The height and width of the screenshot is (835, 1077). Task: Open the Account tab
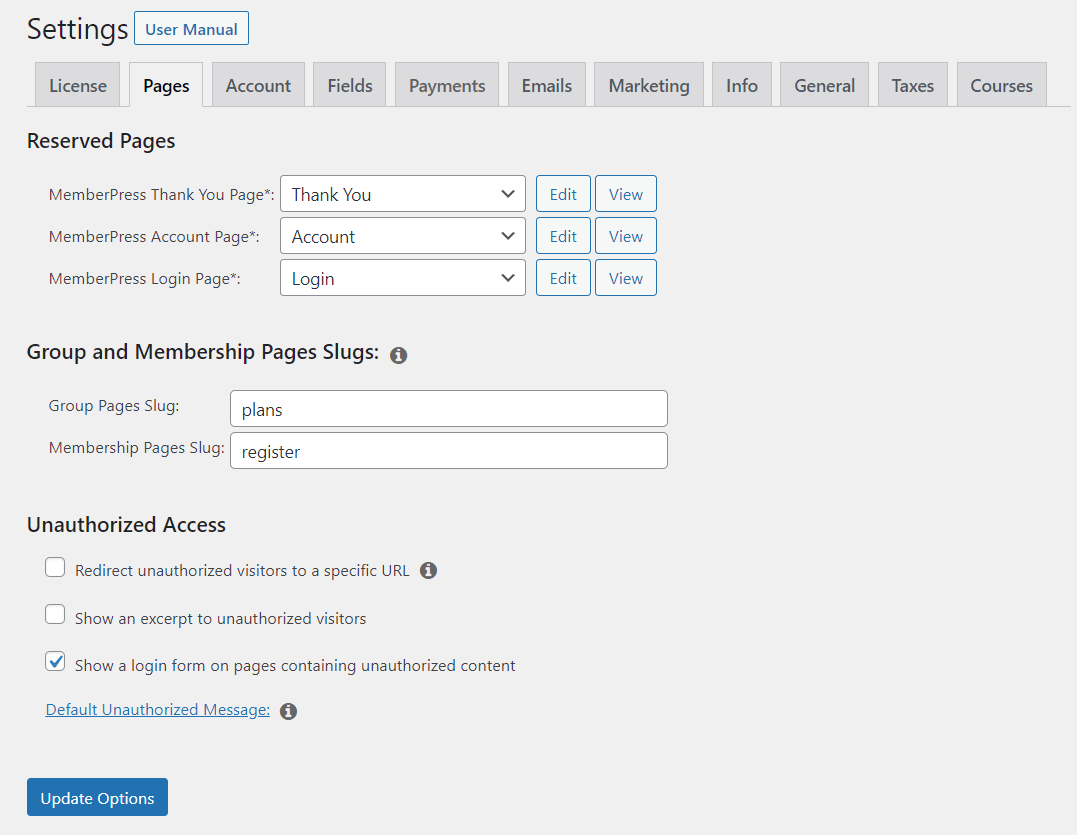coord(258,85)
